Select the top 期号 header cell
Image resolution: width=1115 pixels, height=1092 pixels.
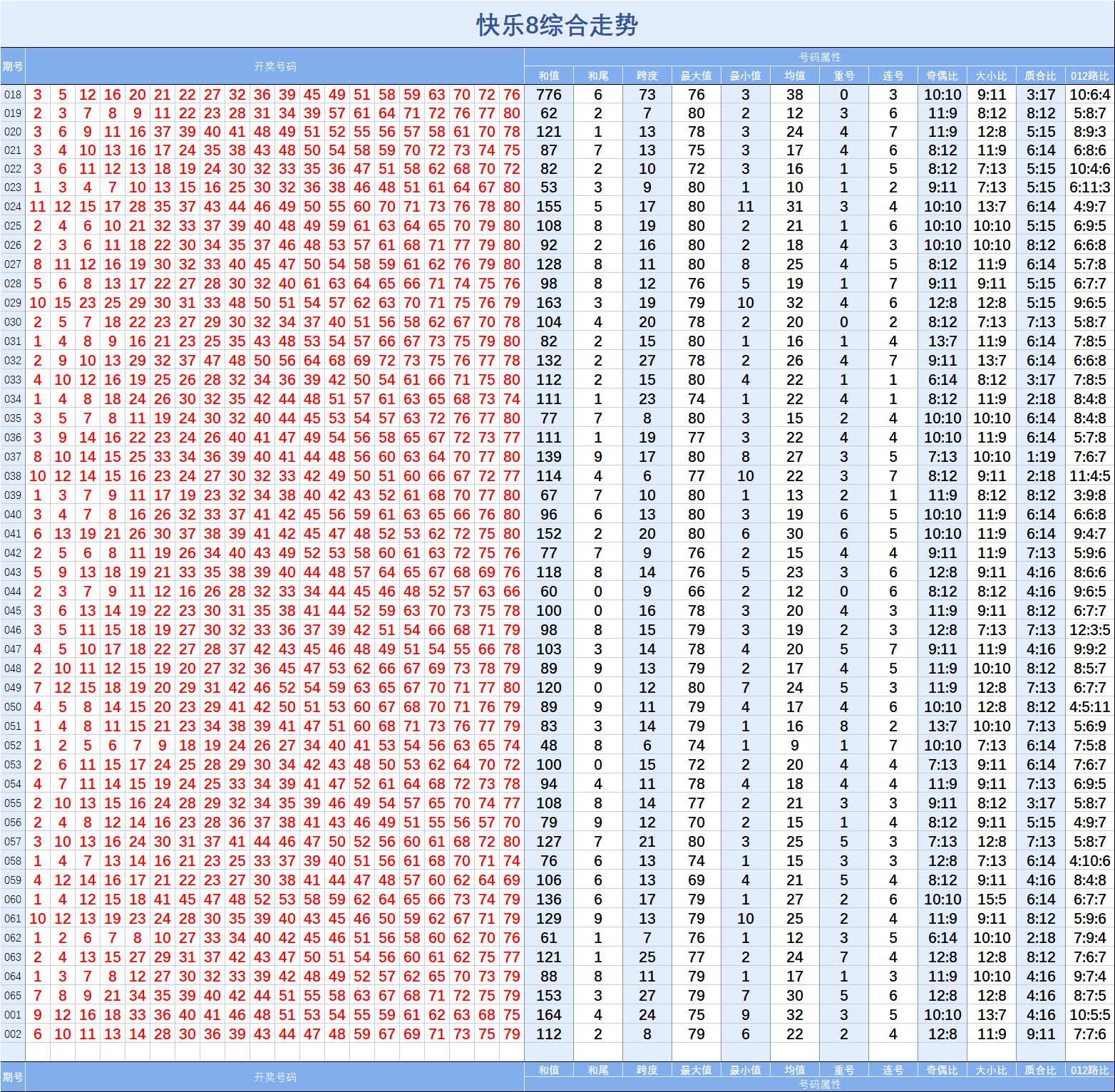click(13, 66)
